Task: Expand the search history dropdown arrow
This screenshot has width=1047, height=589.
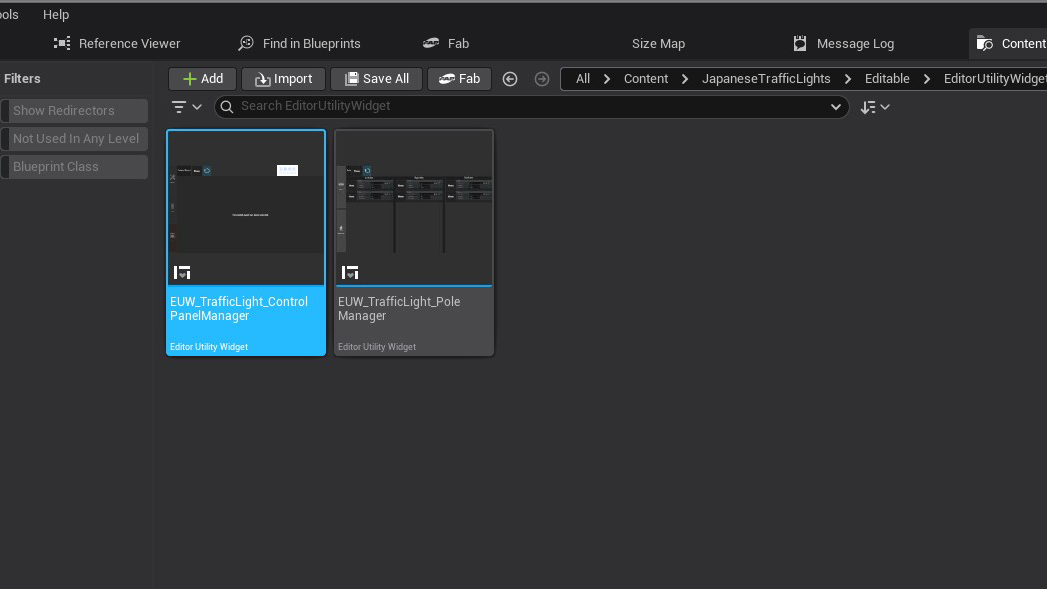Action: pyautogui.click(x=836, y=107)
